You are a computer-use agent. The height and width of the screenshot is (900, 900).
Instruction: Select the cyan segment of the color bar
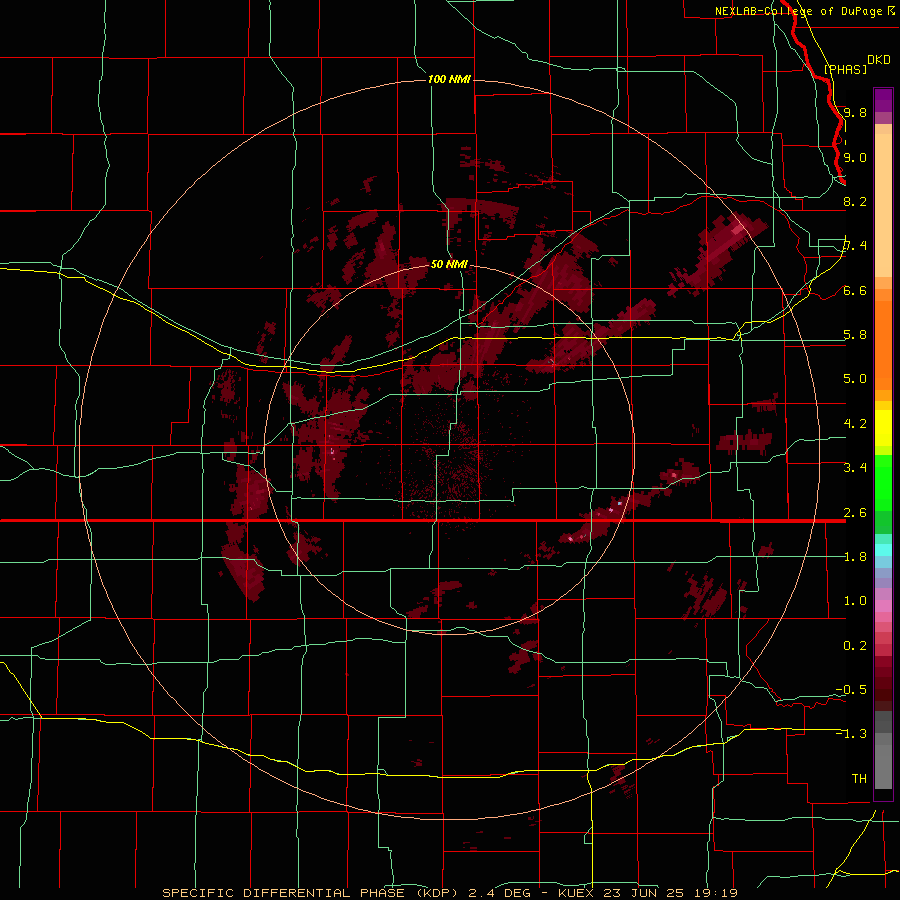[883, 550]
